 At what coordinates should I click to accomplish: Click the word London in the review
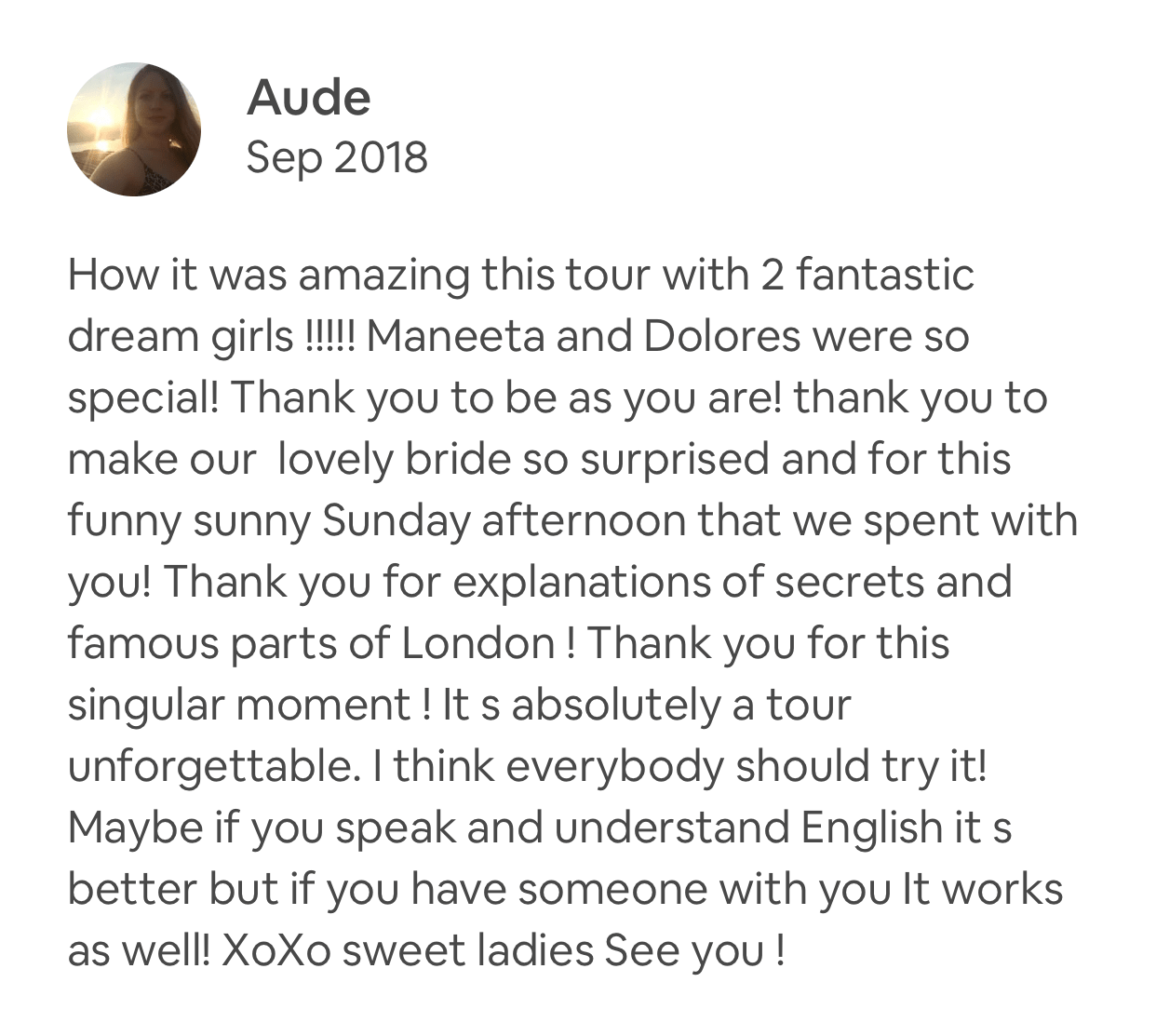(x=478, y=643)
